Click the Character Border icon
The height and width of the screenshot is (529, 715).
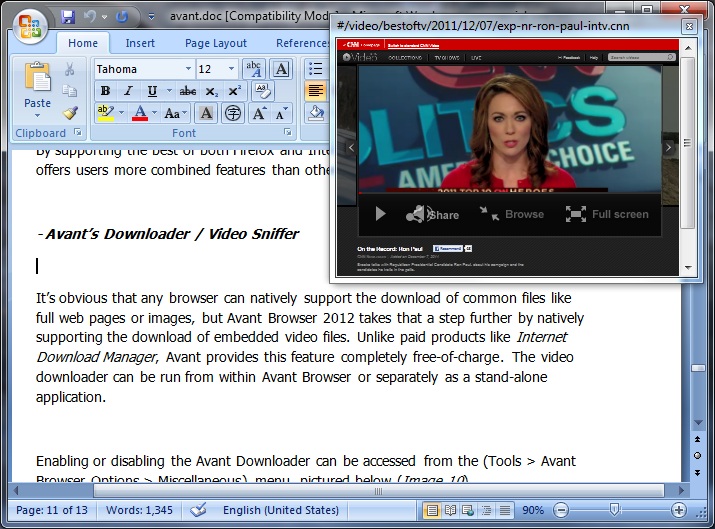(x=281, y=69)
